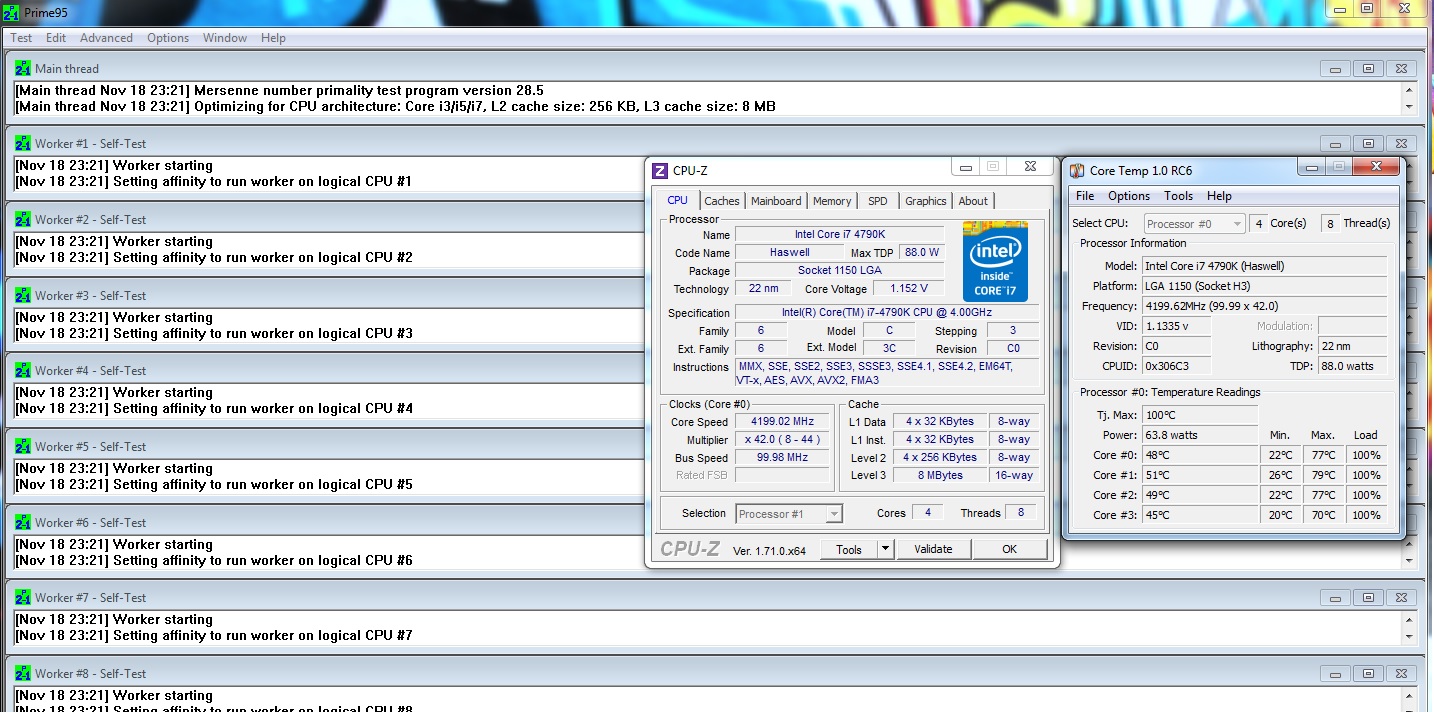Click the Name field Intel Core i7 4790K
The width and height of the screenshot is (1434, 712).
(x=840, y=234)
